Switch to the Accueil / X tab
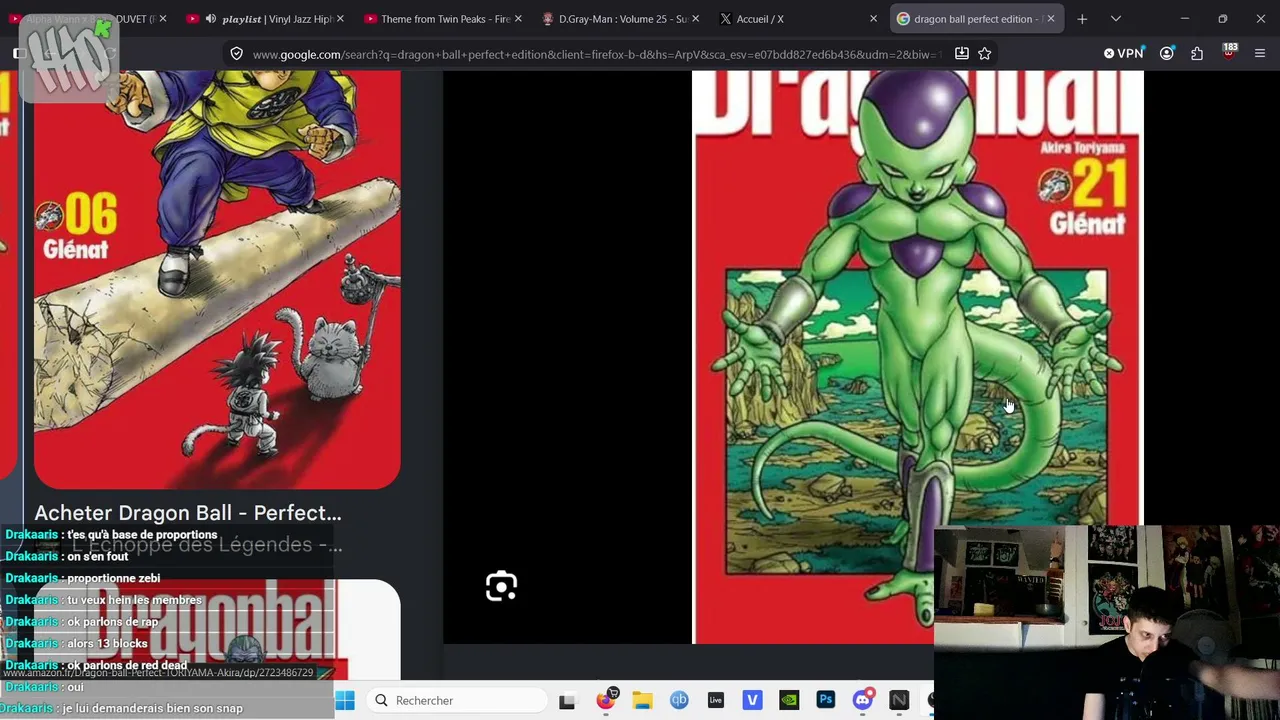The height and width of the screenshot is (720, 1280). 798,19
